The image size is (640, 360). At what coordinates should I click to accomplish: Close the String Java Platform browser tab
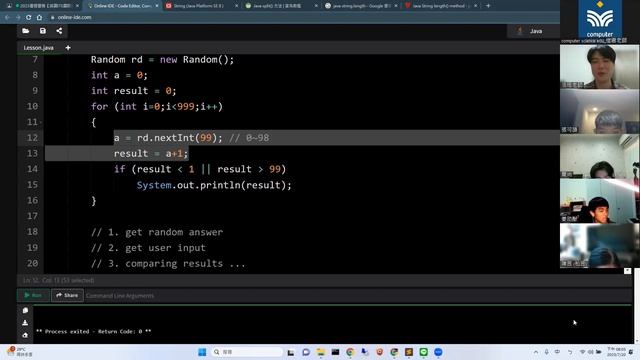[236, 6]
